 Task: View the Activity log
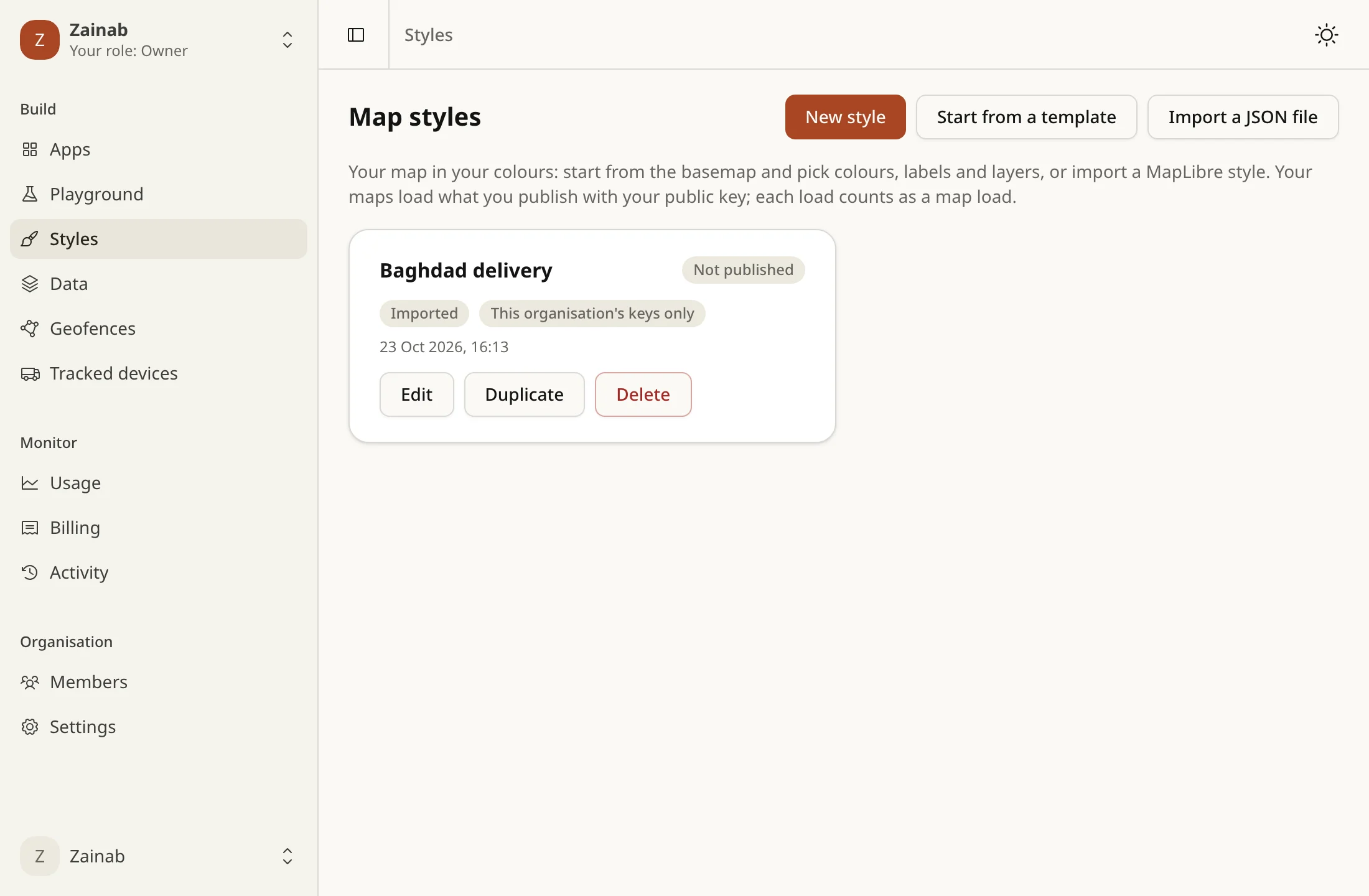click(x=159, y=572)
